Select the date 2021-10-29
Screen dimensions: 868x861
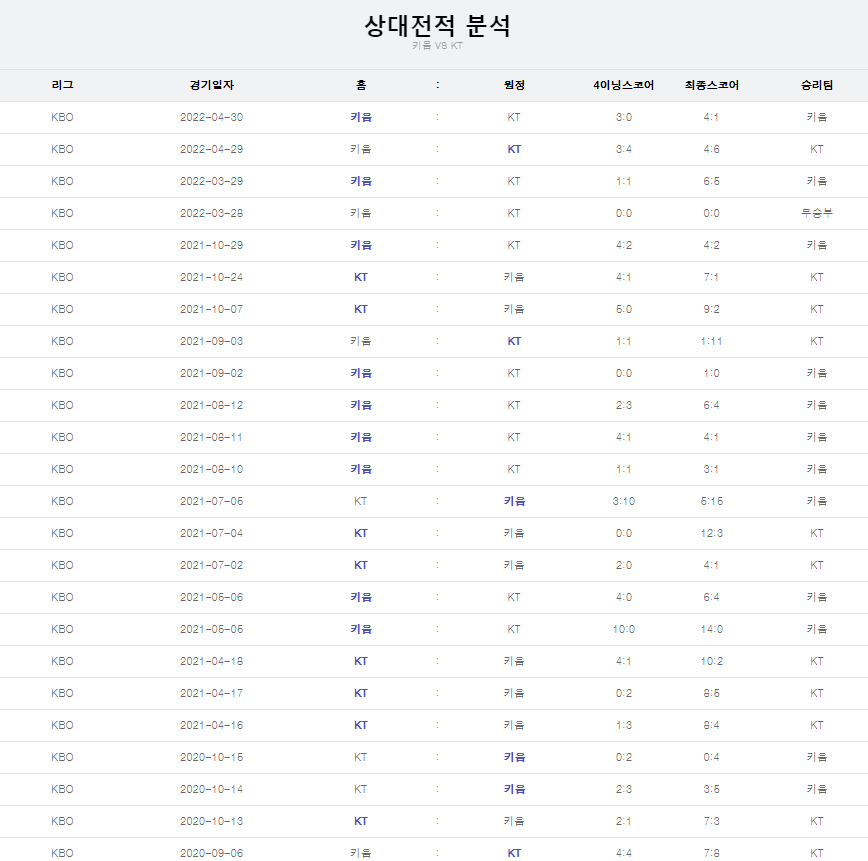tap(211, 245)
